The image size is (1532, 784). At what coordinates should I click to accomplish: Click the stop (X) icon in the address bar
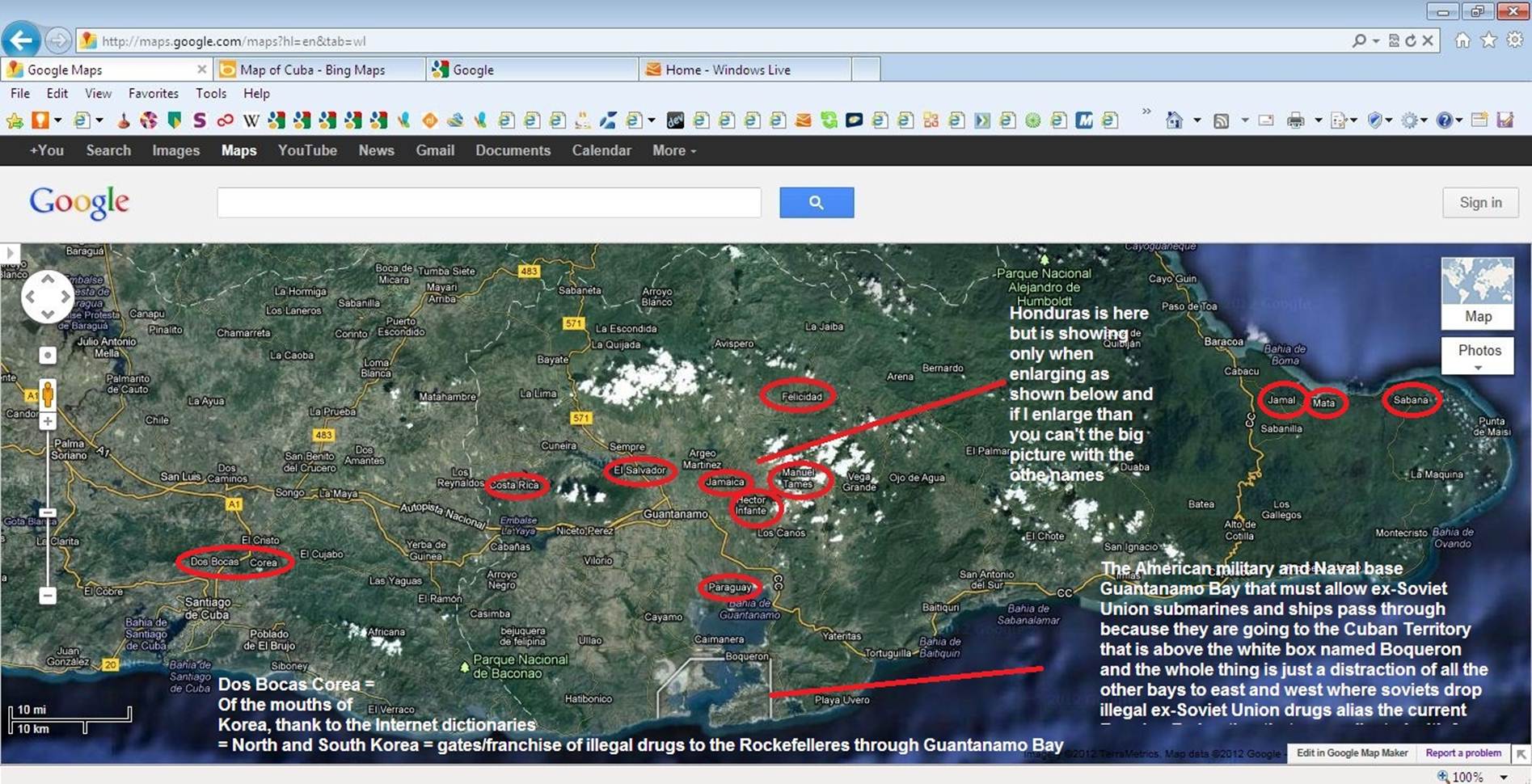(1428, 40)
